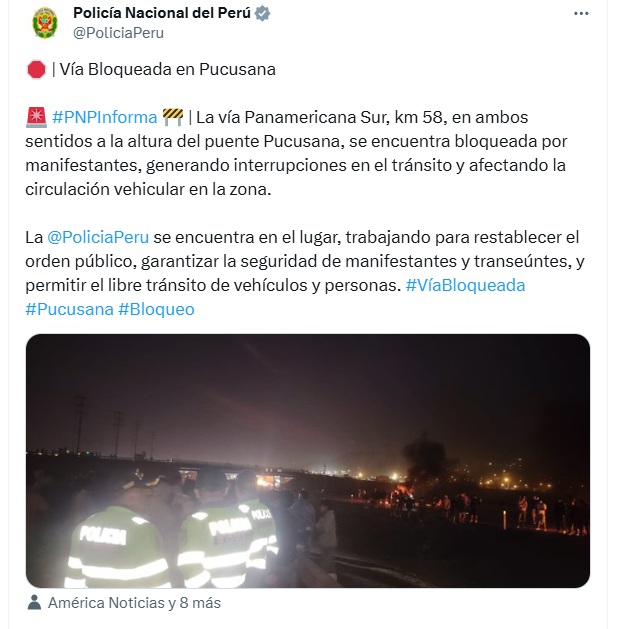Open the @PoliciaPeru mention in the post body

(98, 237)
